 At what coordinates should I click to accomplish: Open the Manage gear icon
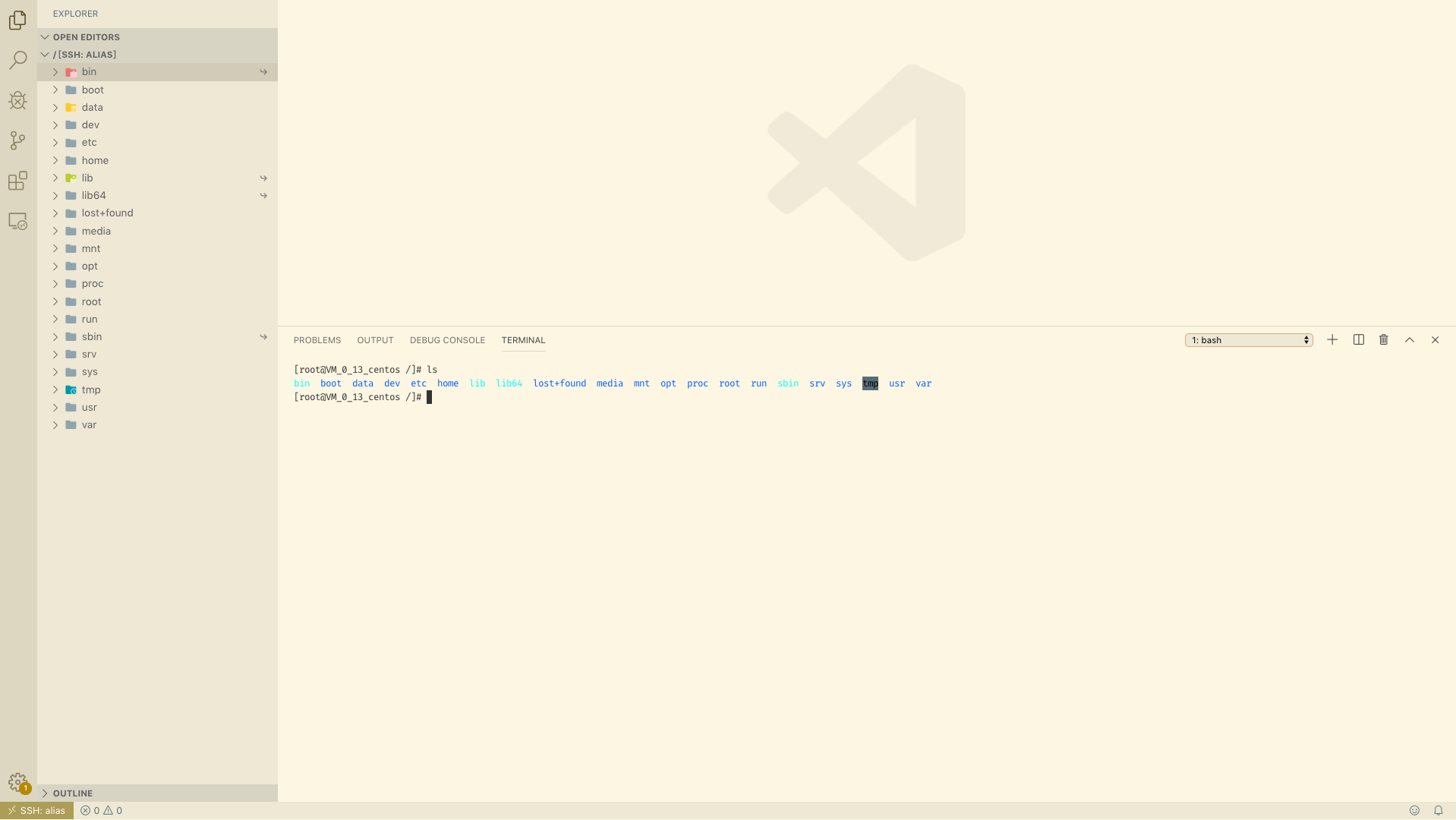coord(17,782)
